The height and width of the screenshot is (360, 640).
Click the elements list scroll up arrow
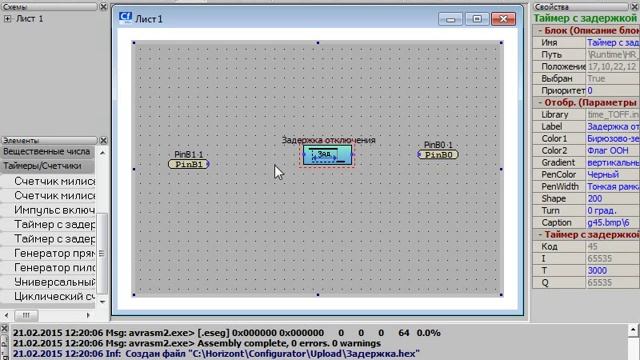coord(102,153)
